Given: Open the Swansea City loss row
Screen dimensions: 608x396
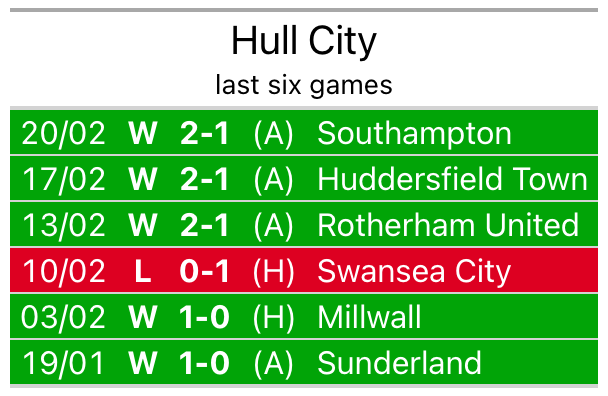Looking at the screenshot, I should pyautogui.click(x=304, y=270).
